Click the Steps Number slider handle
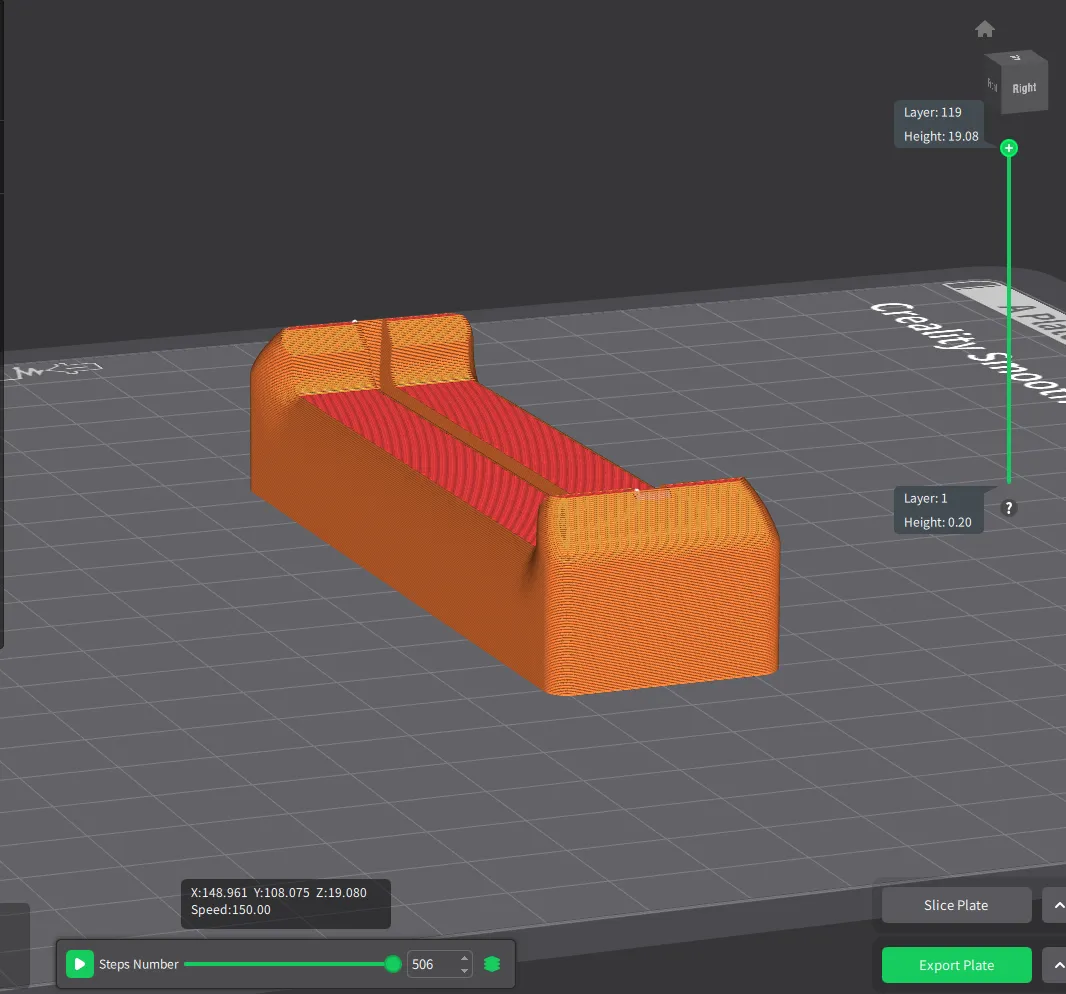The height and width of the screenshot is (994, 1066). click(393, 964)
